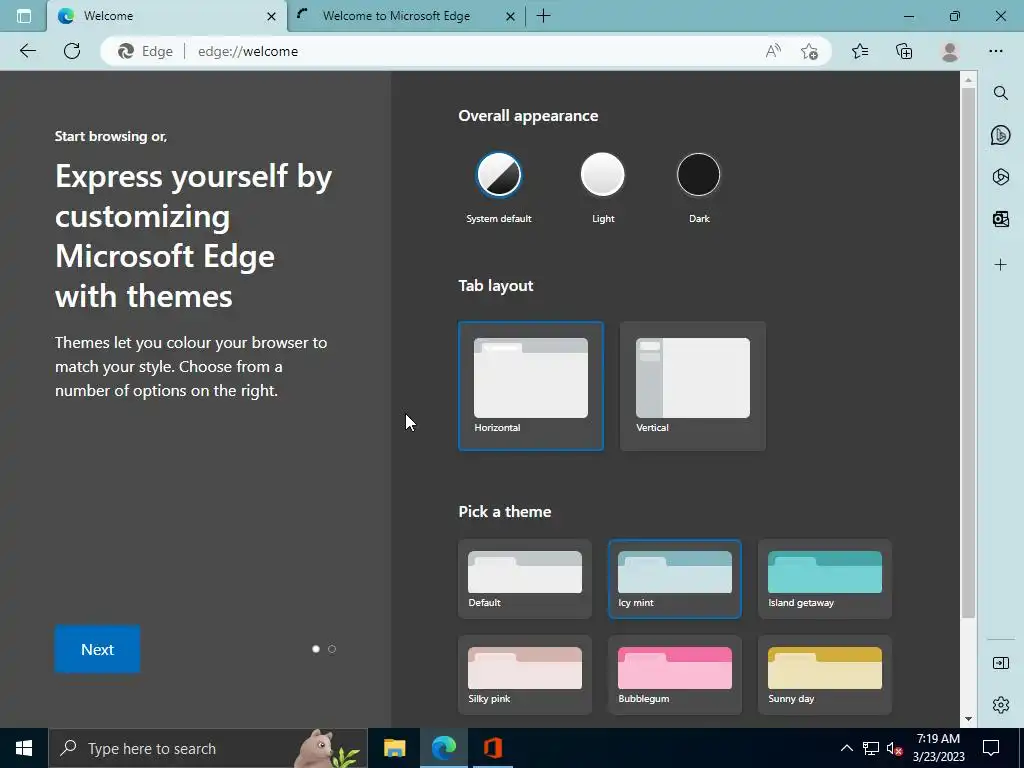Viewport: 1024px width, 768px height.
Task: Hide the sidebar with panel icon
Action: (1000, 663)
